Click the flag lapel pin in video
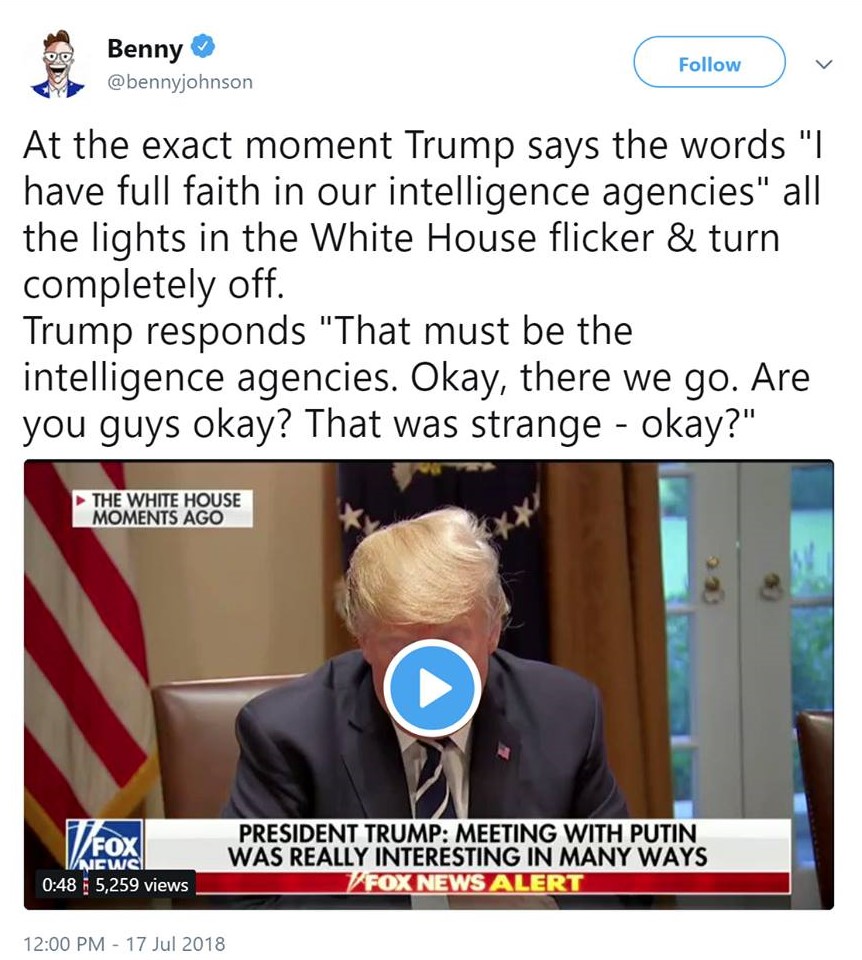The height and width of the screenshot is (960, 862). pyautogui.click(x=502, y=749)
